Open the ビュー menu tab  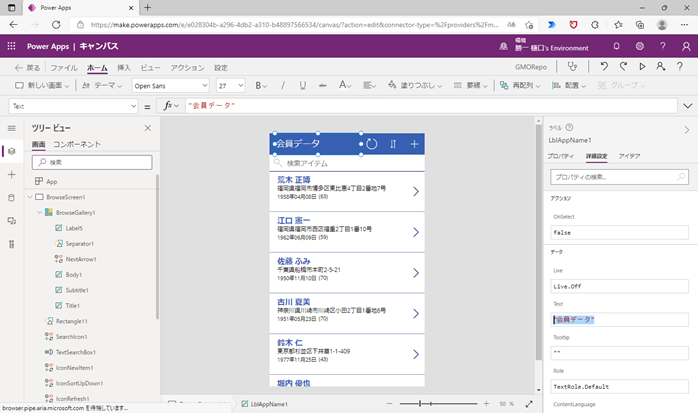pyautogui.click(x=150, y=68)
